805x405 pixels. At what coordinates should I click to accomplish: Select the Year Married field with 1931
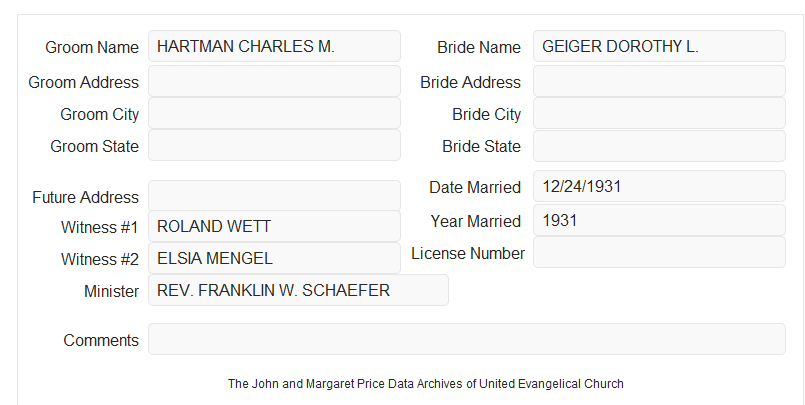coord(659,220)
